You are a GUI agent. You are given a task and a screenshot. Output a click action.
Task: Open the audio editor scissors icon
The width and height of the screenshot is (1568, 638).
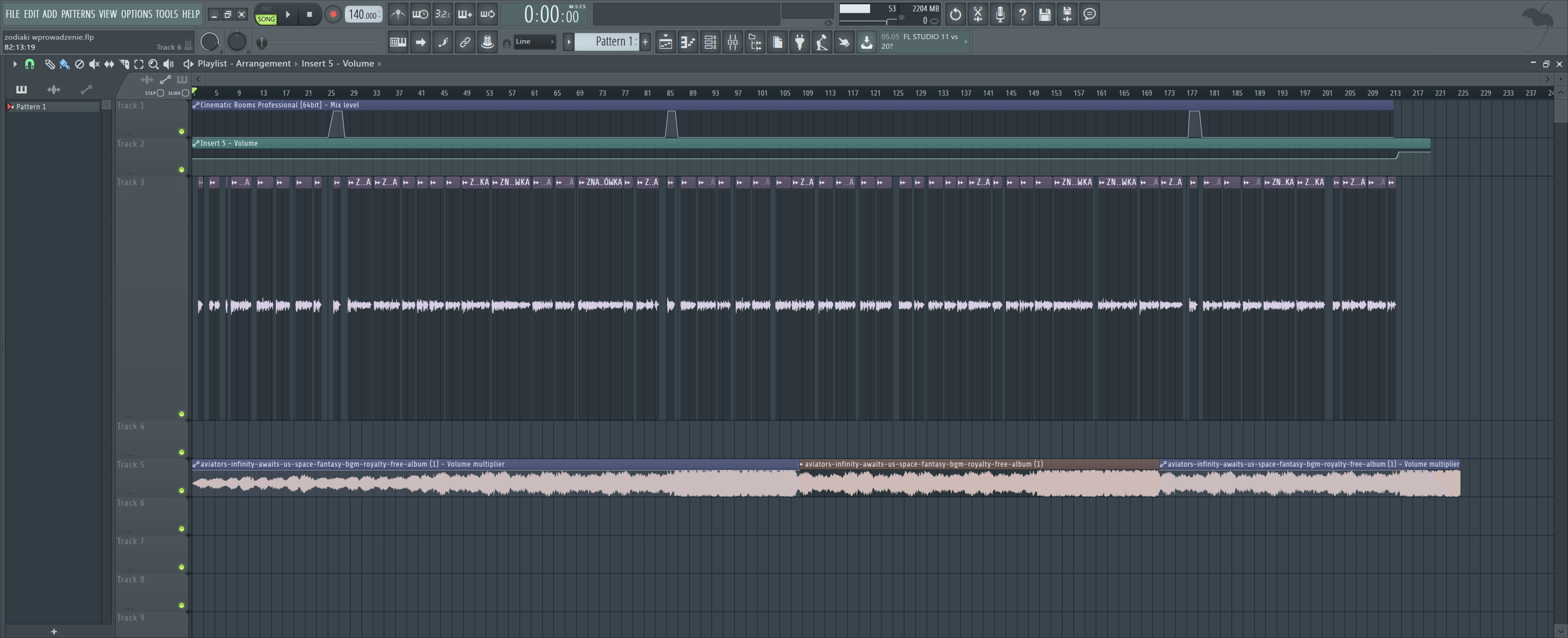click(x=978, y=14)
